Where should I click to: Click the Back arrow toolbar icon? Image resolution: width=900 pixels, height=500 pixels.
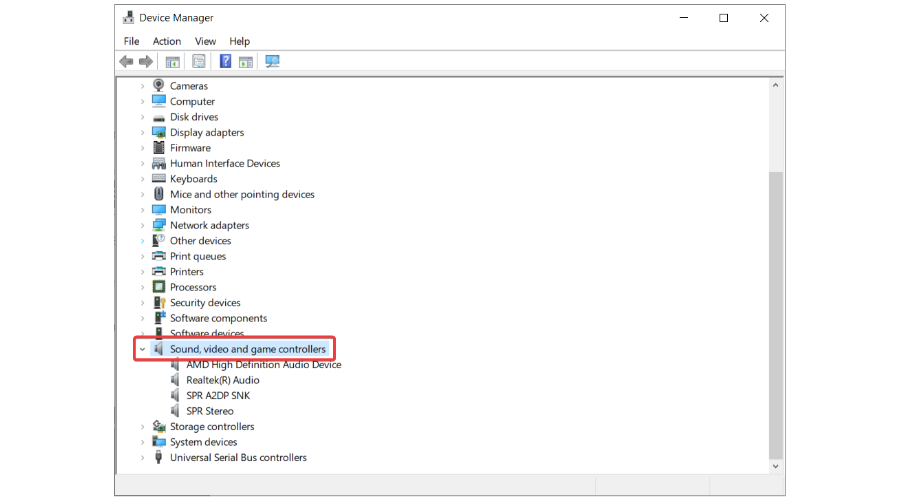pos(126,61)
